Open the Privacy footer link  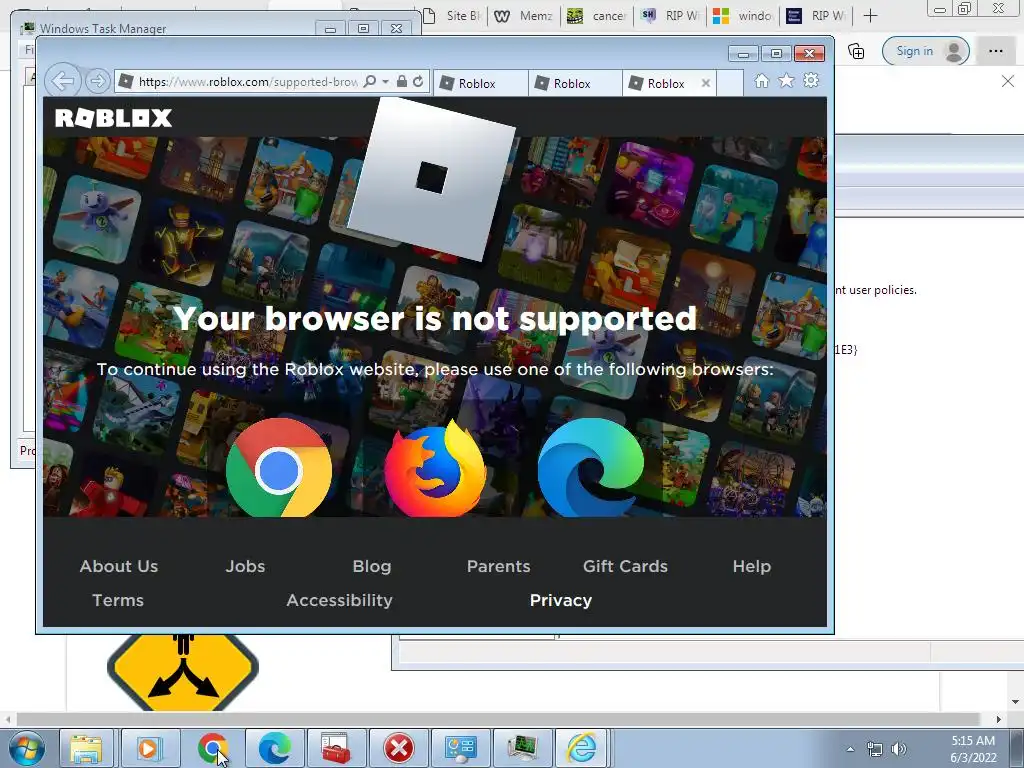pos(561,600)
